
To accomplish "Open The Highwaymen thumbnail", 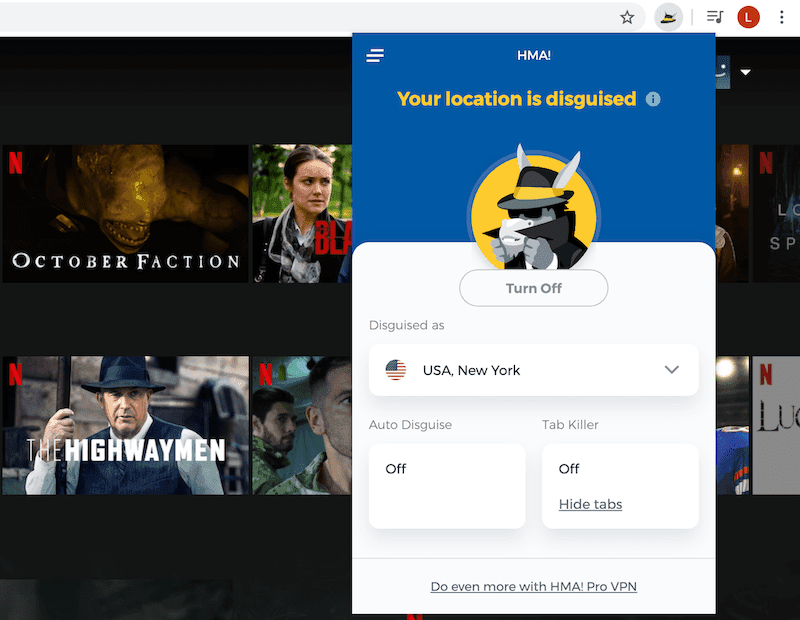I will point(126,425).
